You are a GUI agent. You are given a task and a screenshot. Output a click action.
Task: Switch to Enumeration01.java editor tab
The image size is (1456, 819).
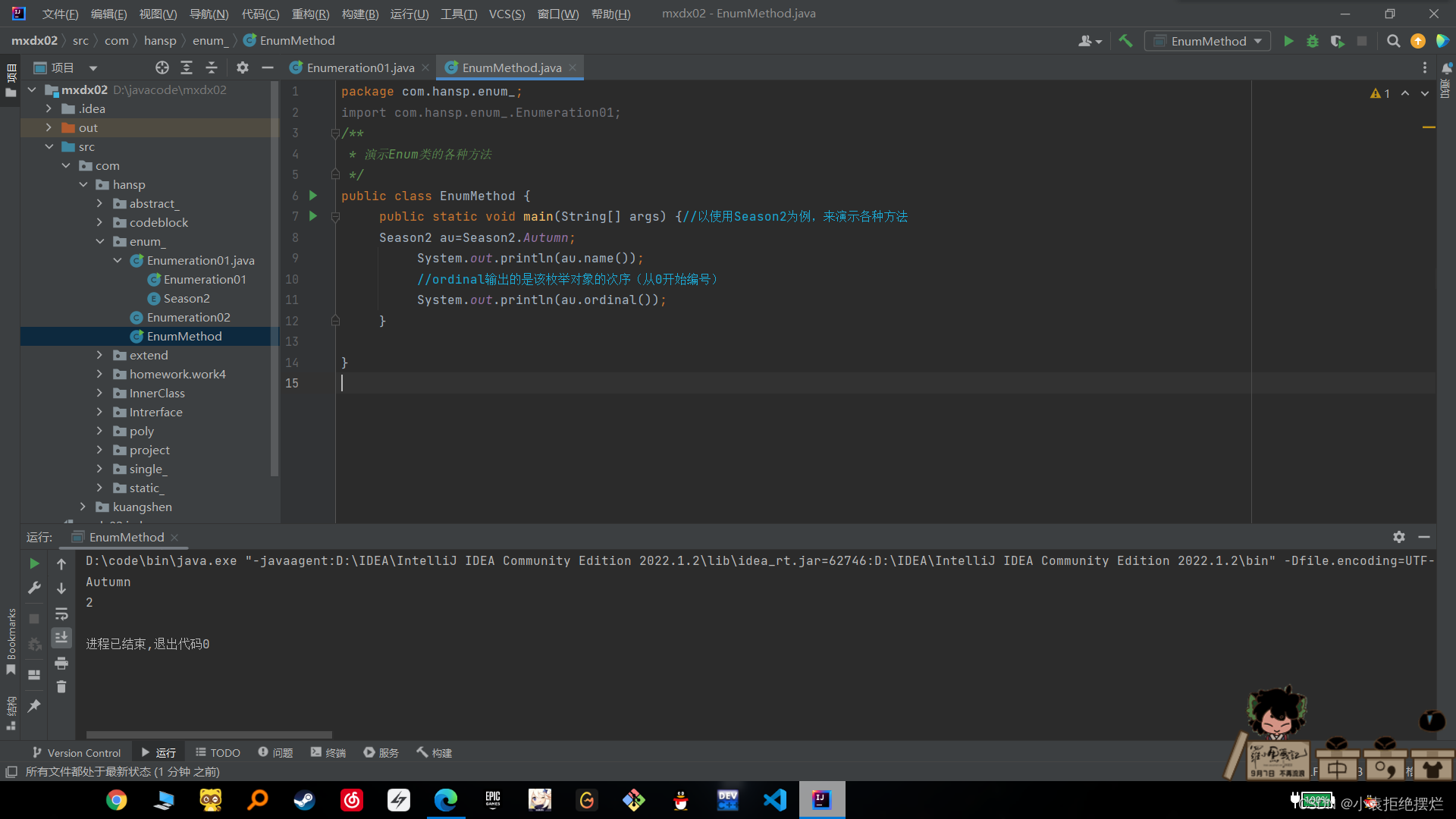[360, 67]
